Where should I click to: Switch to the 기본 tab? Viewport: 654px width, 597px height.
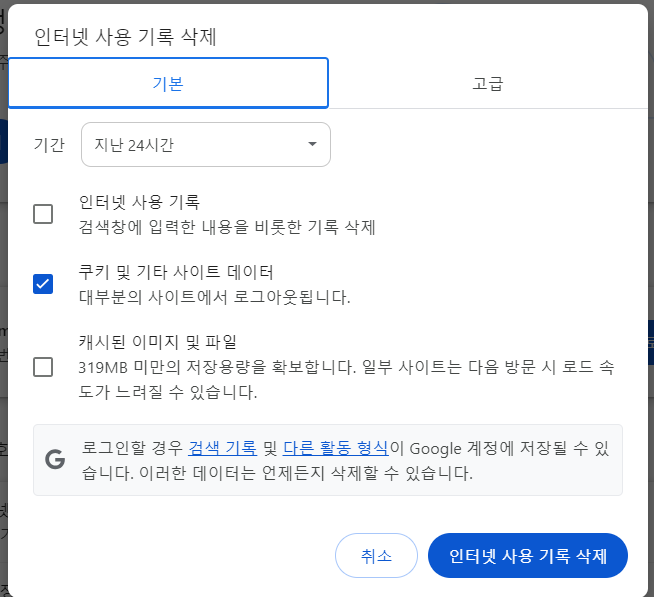(168, 83)
